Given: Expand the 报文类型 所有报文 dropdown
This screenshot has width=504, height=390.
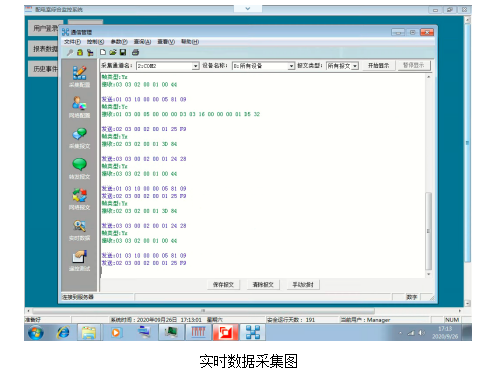Looking at the screenshot, I should (x=355, y=66).
